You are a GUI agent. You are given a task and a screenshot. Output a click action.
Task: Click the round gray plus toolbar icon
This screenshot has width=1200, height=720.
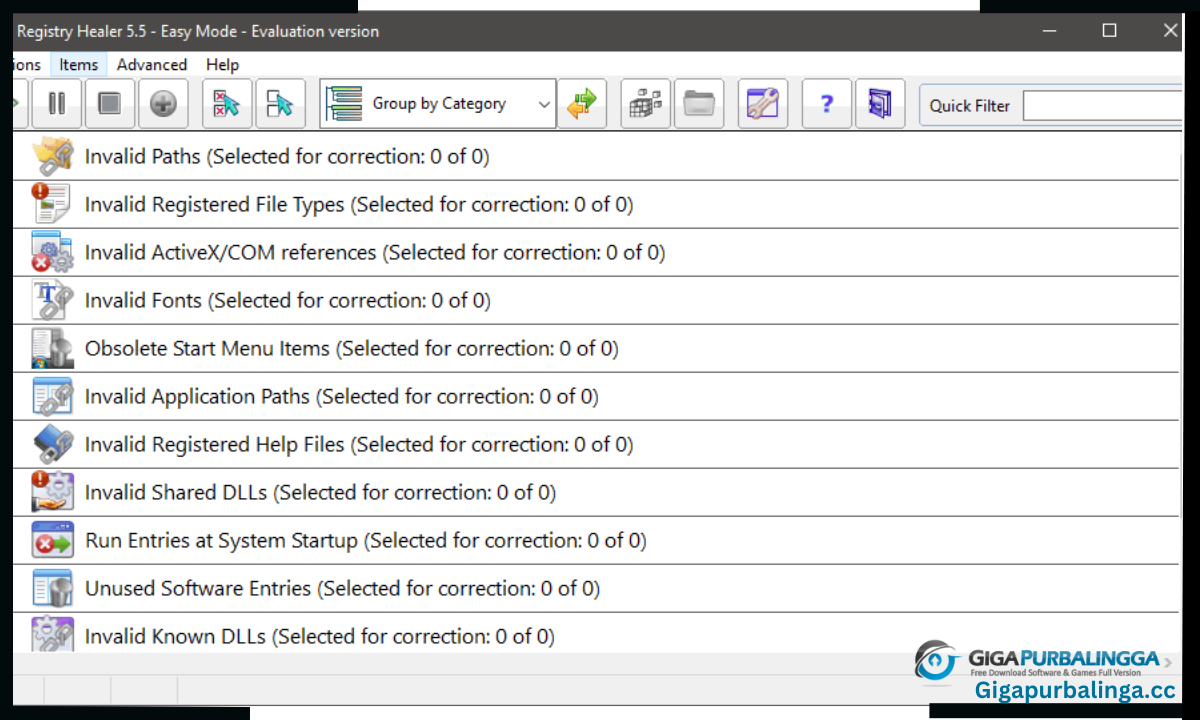click(x=163, y=104)
